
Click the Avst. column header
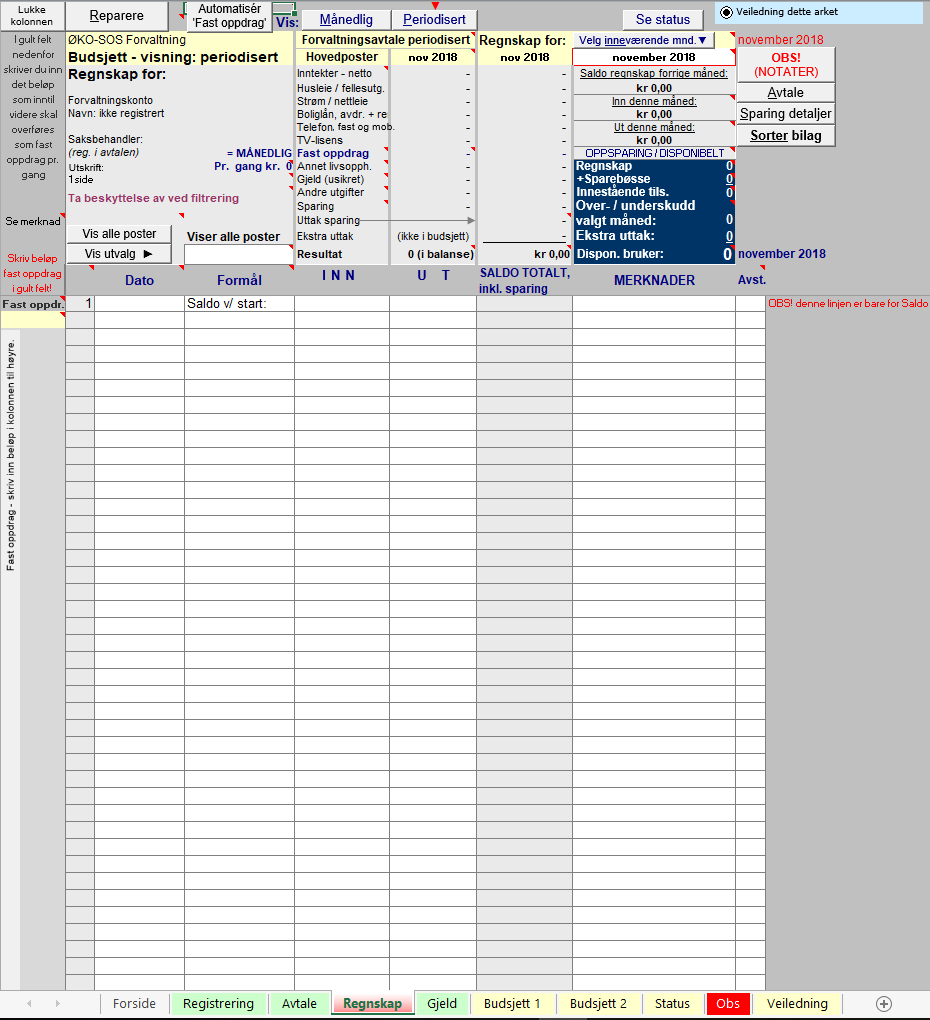(x=751, y=280)
